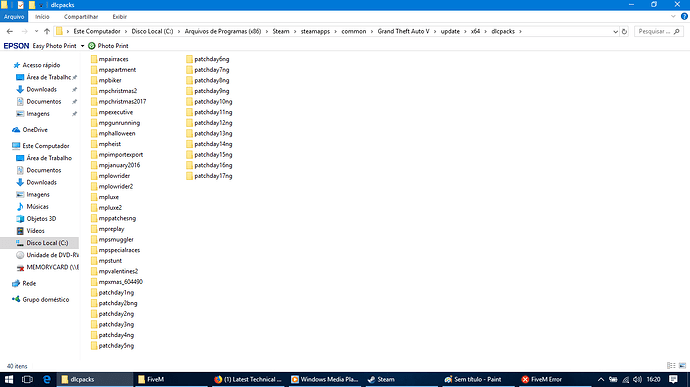Viewport: 690px width, 387px height.
Task: Select the mpxmas_604490 folder icon
Action: pos(94,282)
